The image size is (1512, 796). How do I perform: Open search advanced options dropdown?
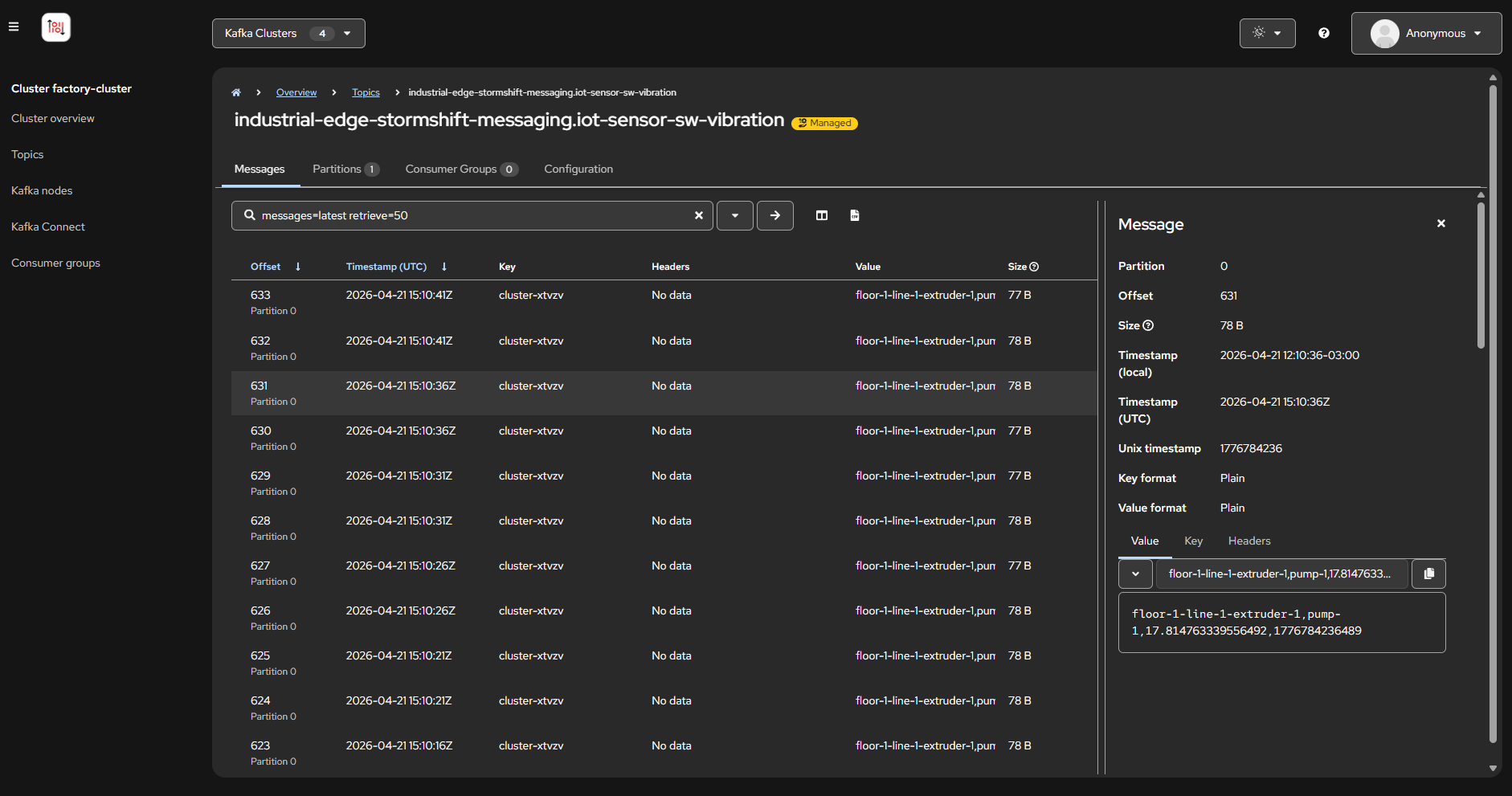tap(735, 215)
